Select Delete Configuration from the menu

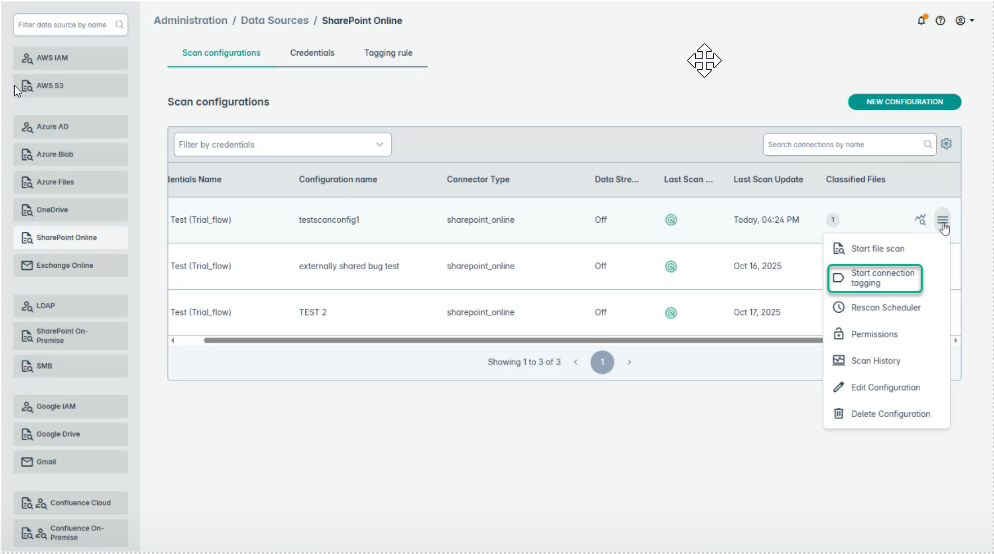889,414
